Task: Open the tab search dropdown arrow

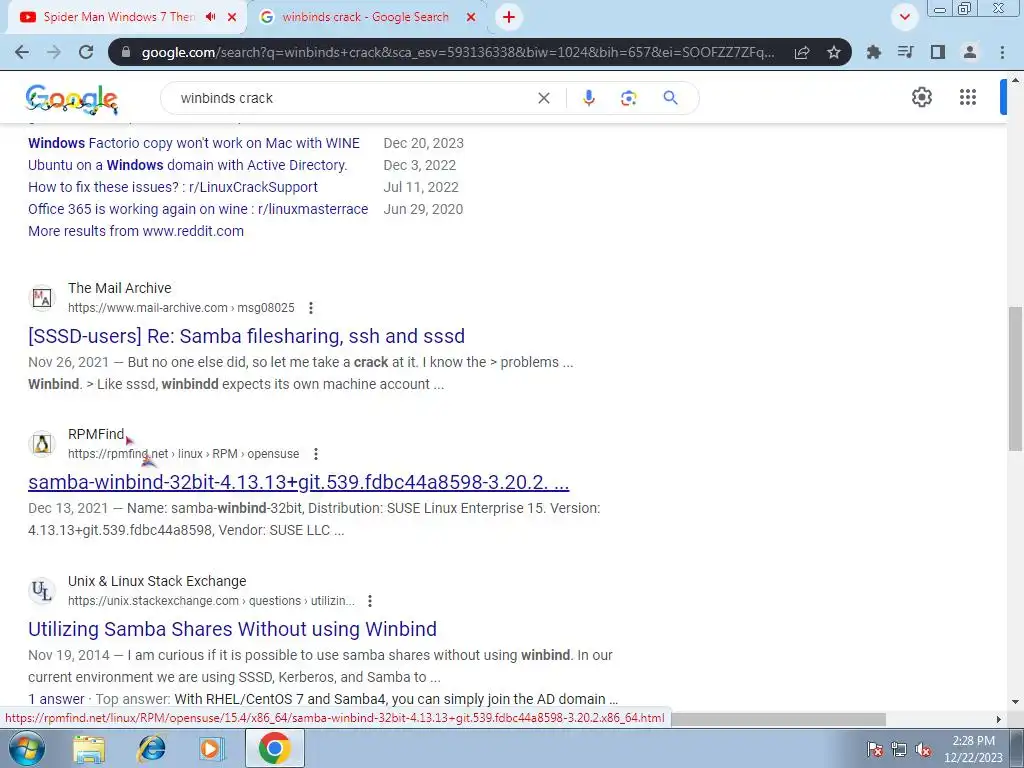Action: click(x=904, y=17)
